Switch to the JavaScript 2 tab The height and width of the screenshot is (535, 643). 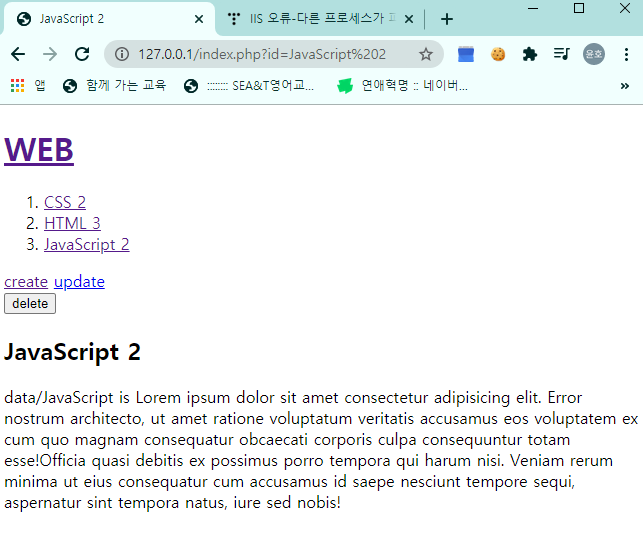pyautogui.click(x=109, y=19)
